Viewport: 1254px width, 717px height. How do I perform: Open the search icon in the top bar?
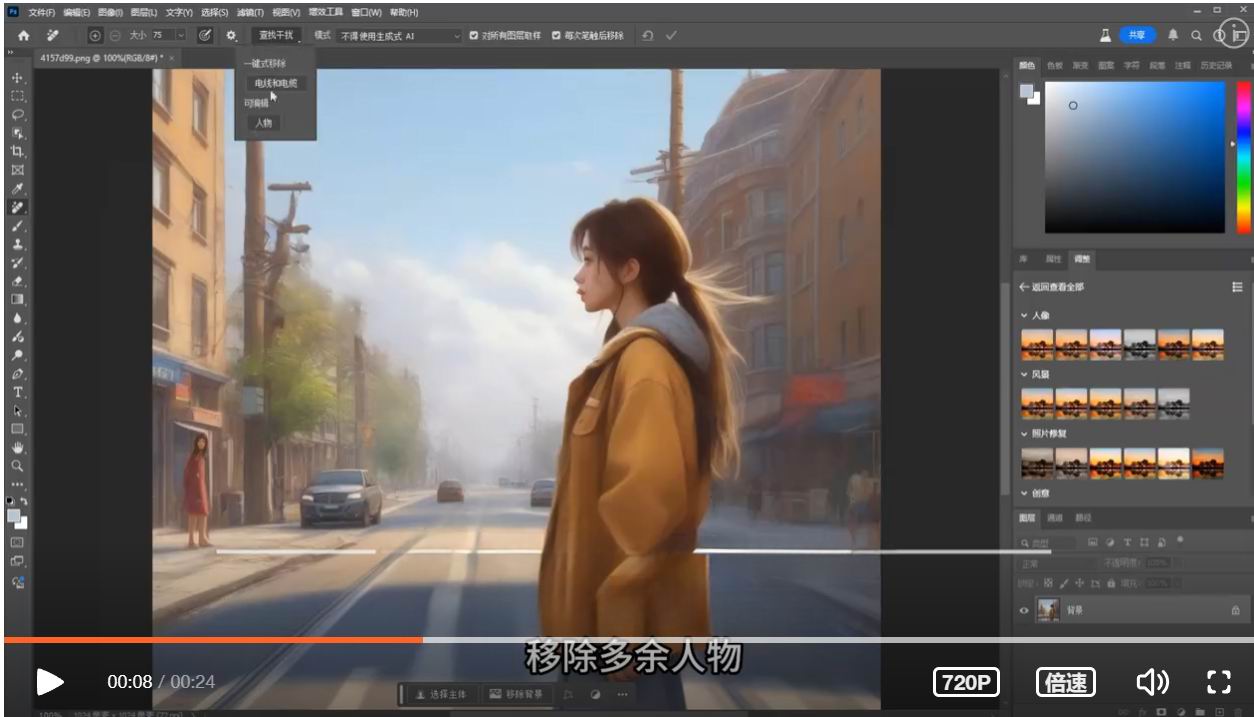pyautogui.click(x=1196, y=35)
